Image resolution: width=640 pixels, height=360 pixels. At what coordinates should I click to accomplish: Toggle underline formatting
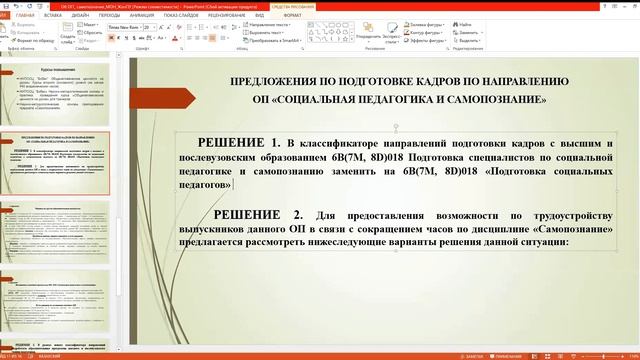click(x=126, y=38)
